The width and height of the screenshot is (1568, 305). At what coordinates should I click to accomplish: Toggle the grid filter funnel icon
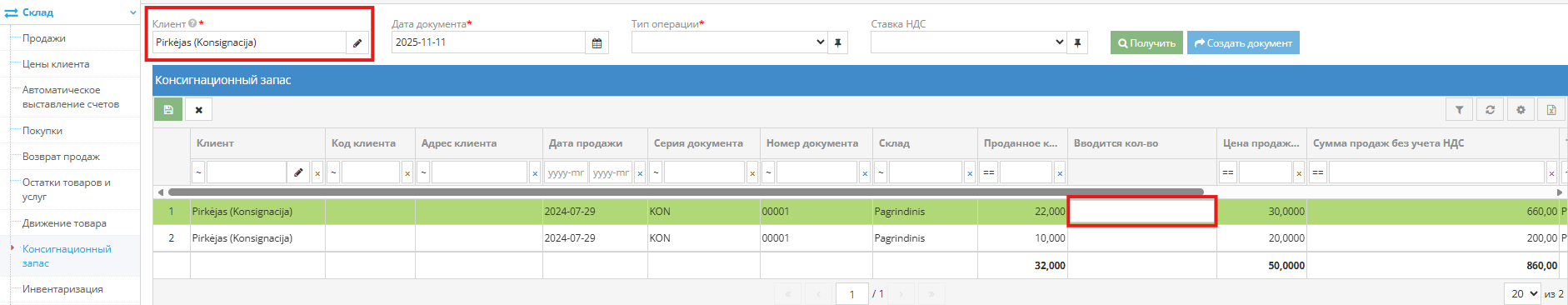[1459, 109]
